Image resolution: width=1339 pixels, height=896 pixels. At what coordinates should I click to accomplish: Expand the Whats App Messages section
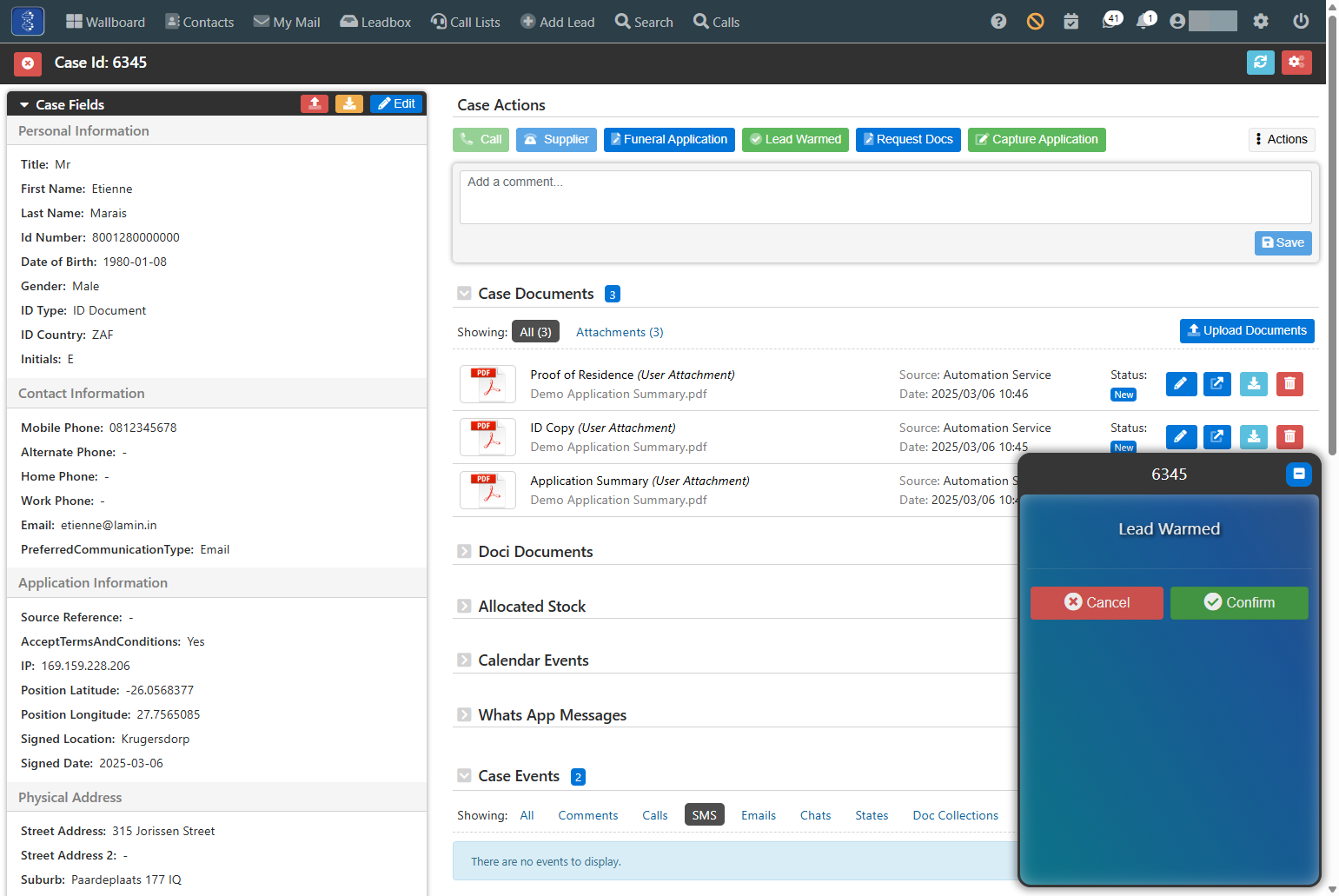[x=464, y=715]
